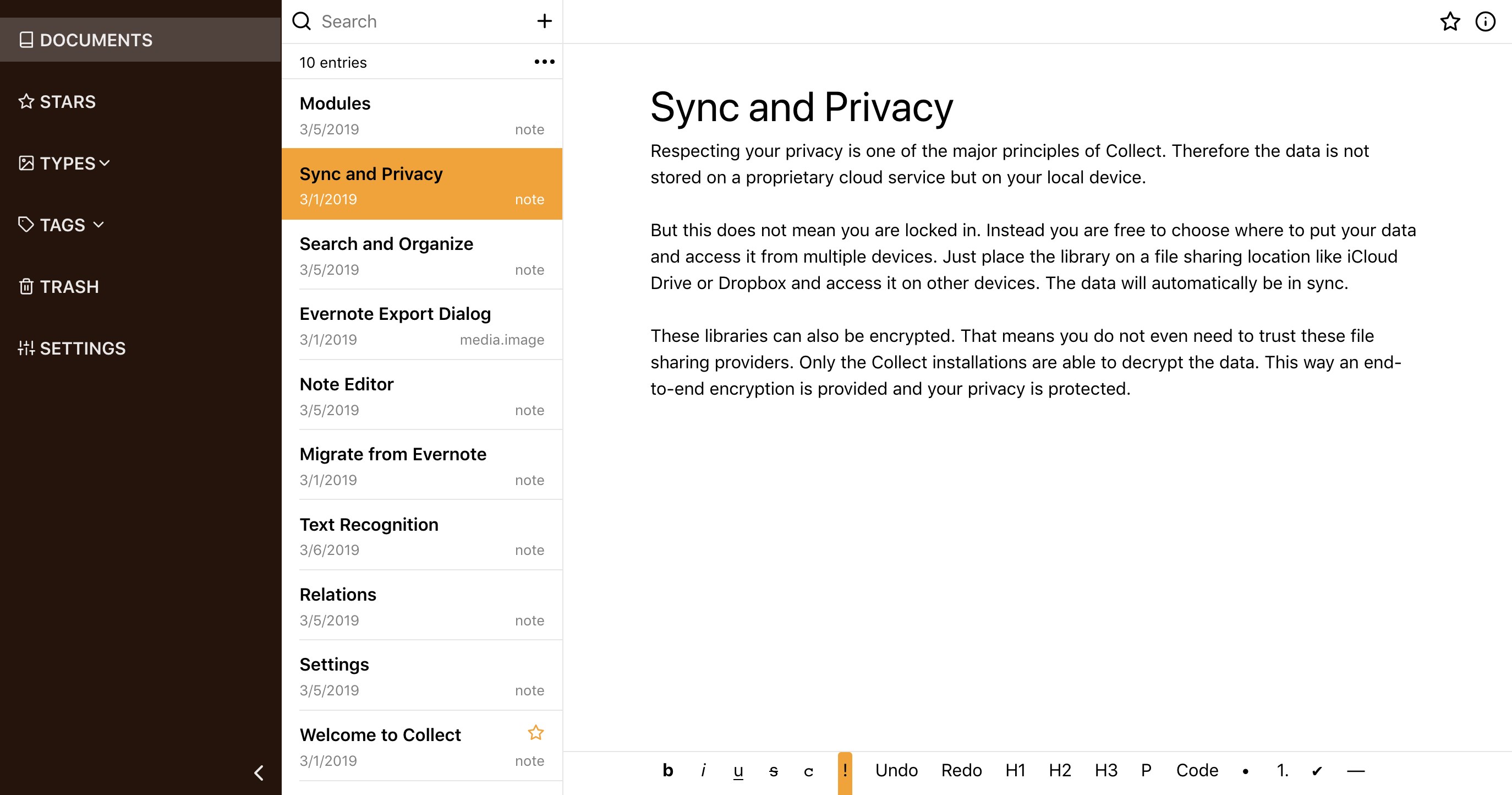Screen dimensions: 1512x795
Task: Collapse the sidebar with left chevron
Action: coord(259,772)
